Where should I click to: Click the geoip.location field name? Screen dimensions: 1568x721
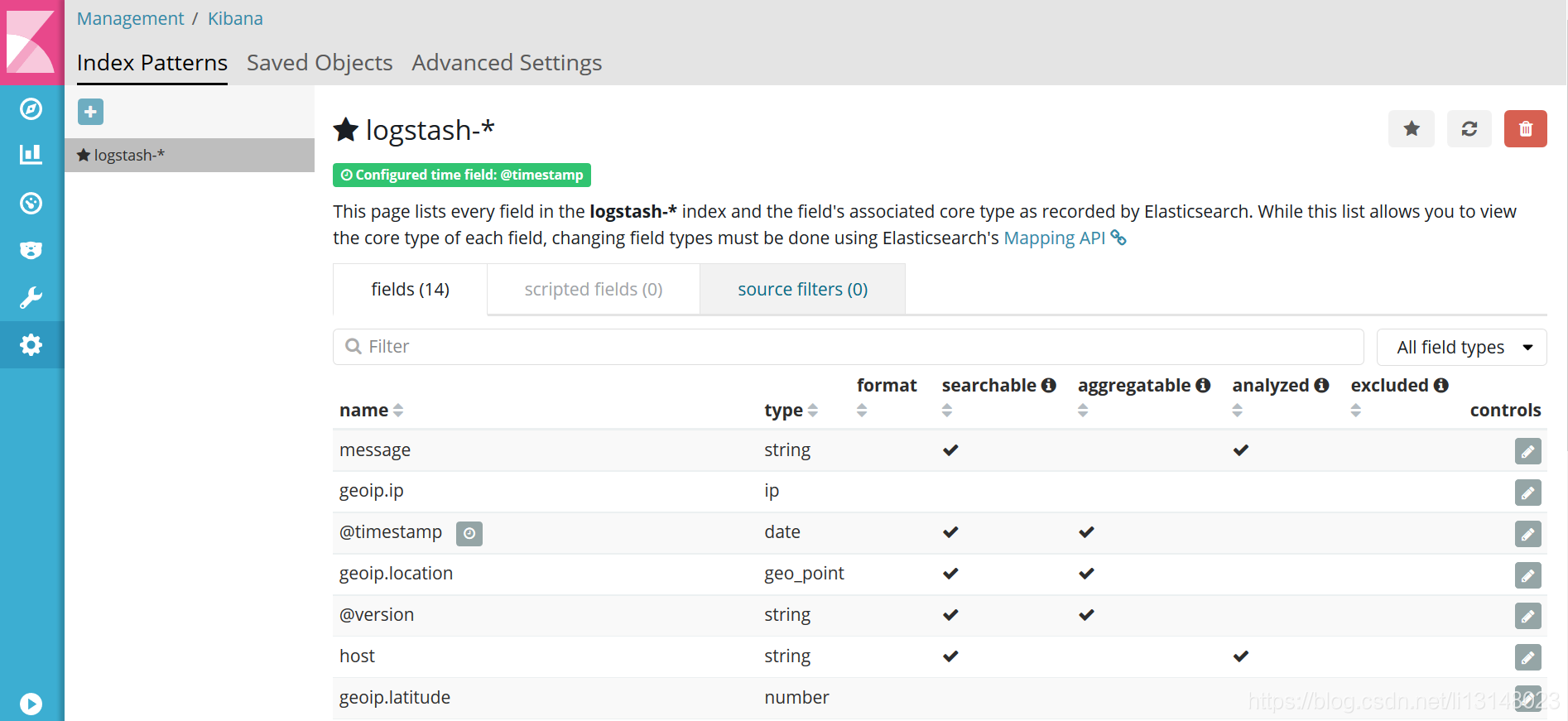click(x=396, y=574)
